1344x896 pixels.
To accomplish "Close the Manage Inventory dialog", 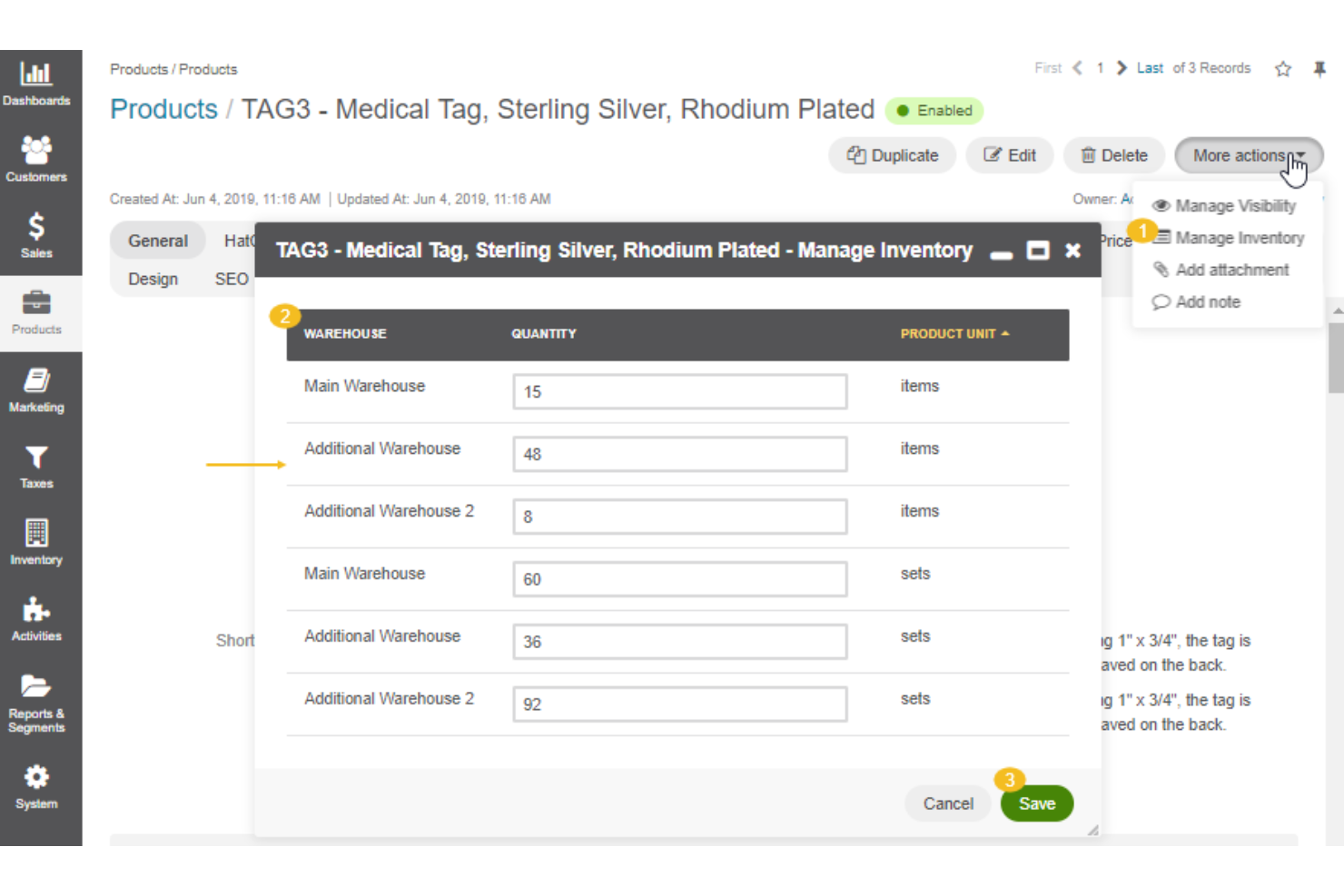I will pyautogui.click(x=1072, y=251).
